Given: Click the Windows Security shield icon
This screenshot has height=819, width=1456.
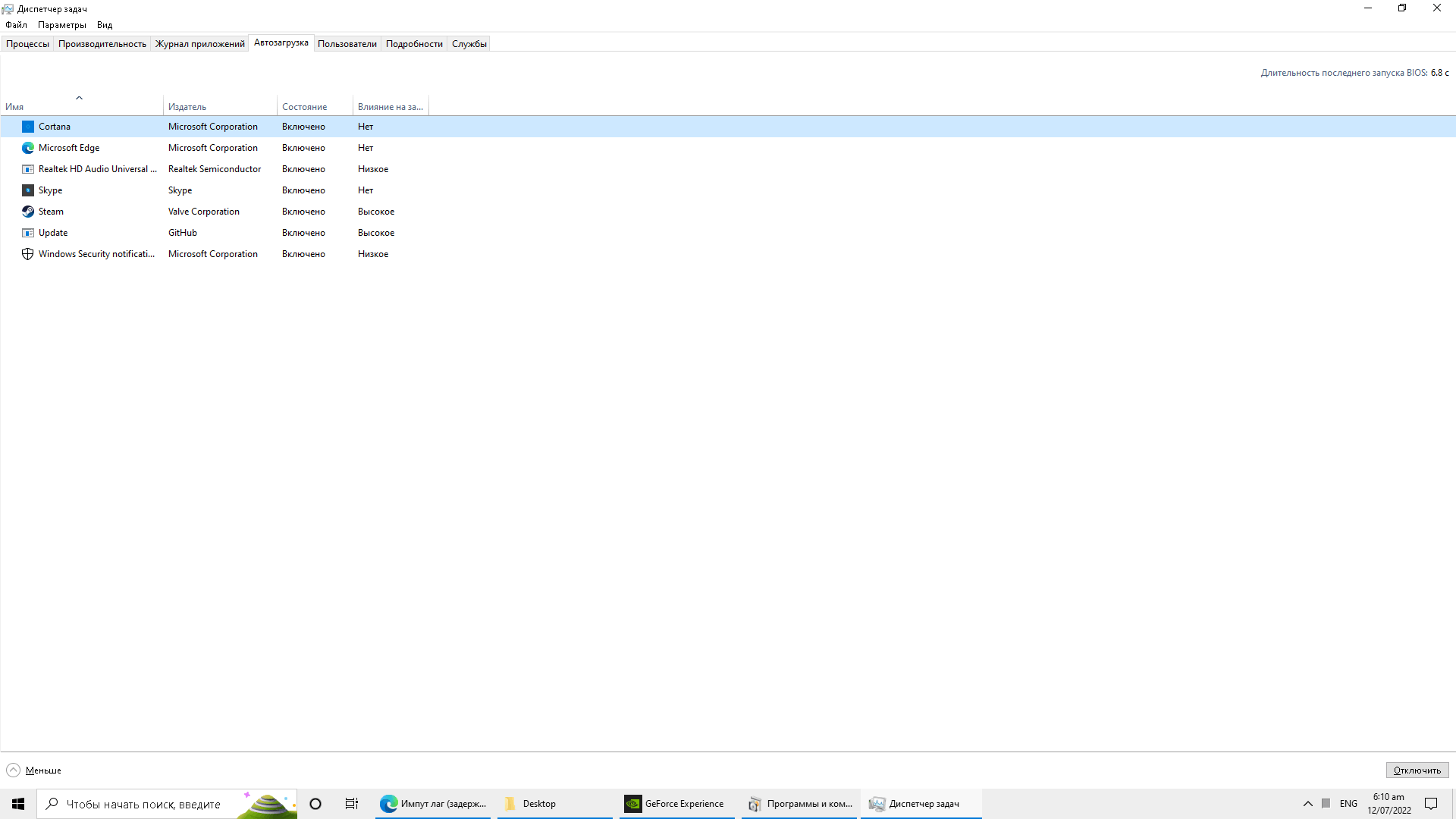Looking at the screenshot, I should (28, 254).
